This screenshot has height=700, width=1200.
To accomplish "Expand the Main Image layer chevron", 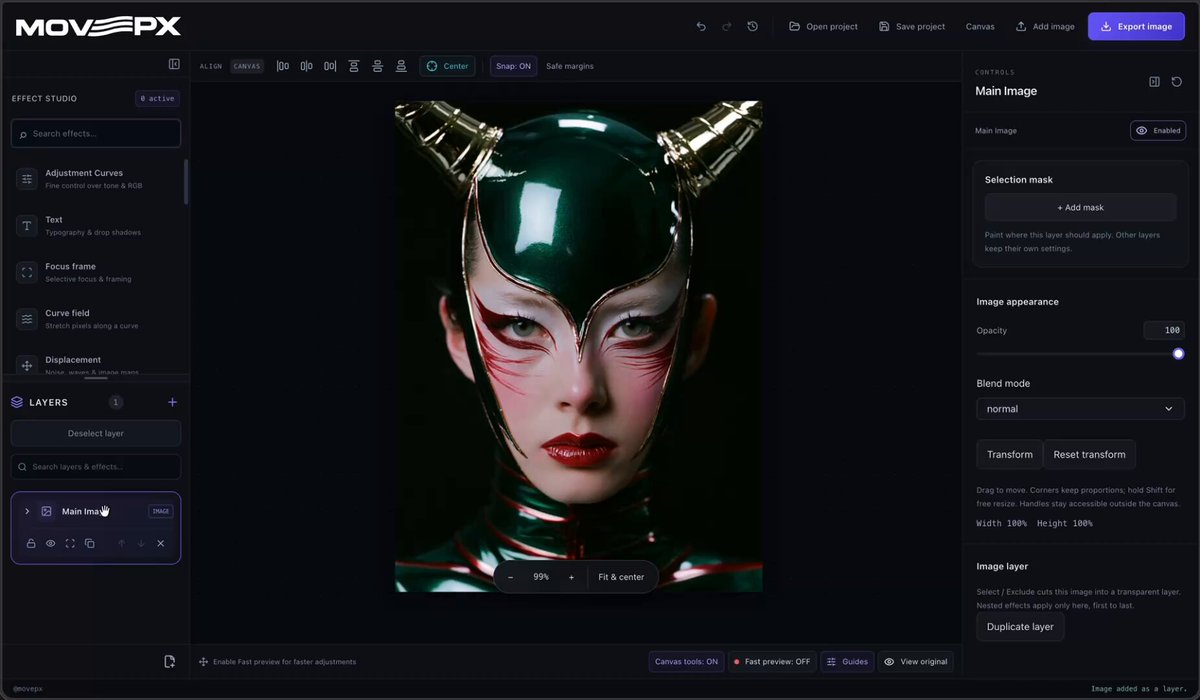I will coord(27,511).
